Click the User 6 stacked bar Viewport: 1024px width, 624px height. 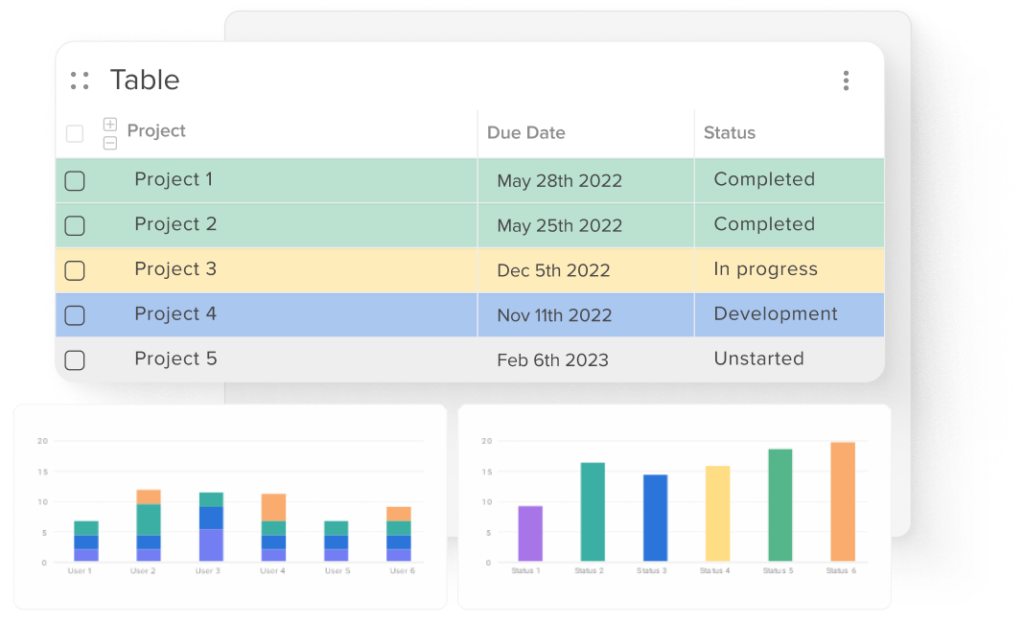click(398, 534)
